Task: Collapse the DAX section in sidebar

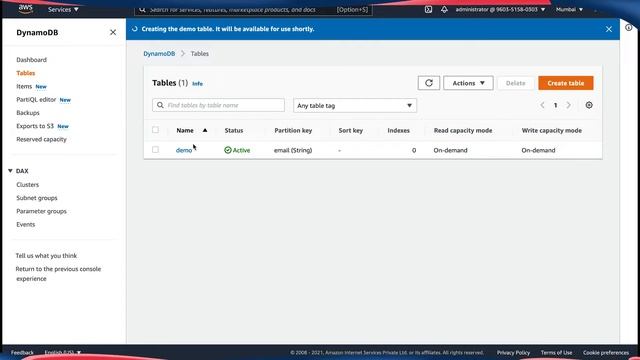Action: [10, 171]
